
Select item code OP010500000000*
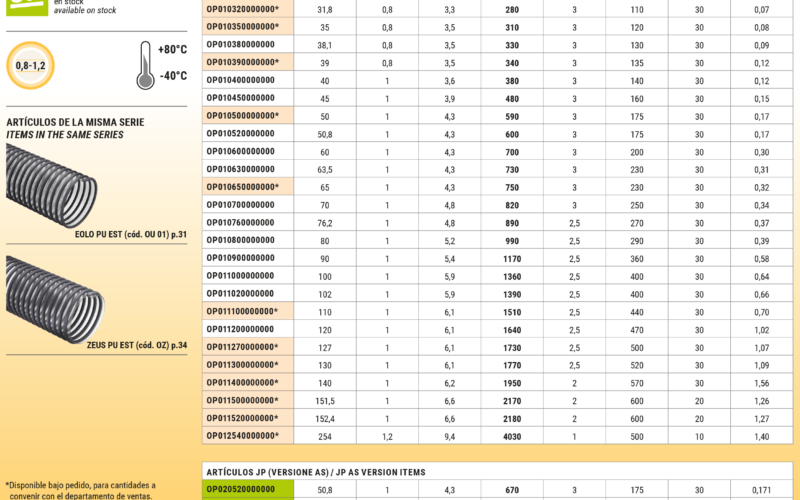point(242,116)
